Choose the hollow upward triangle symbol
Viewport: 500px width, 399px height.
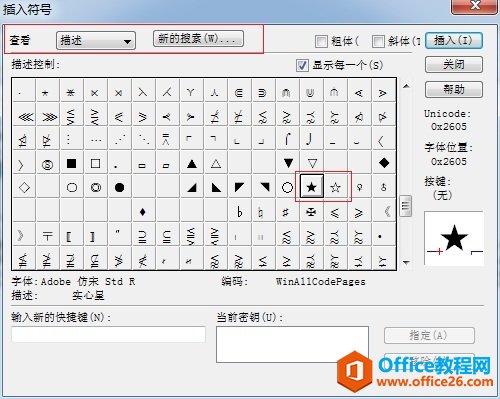click(x=216, y=163)
